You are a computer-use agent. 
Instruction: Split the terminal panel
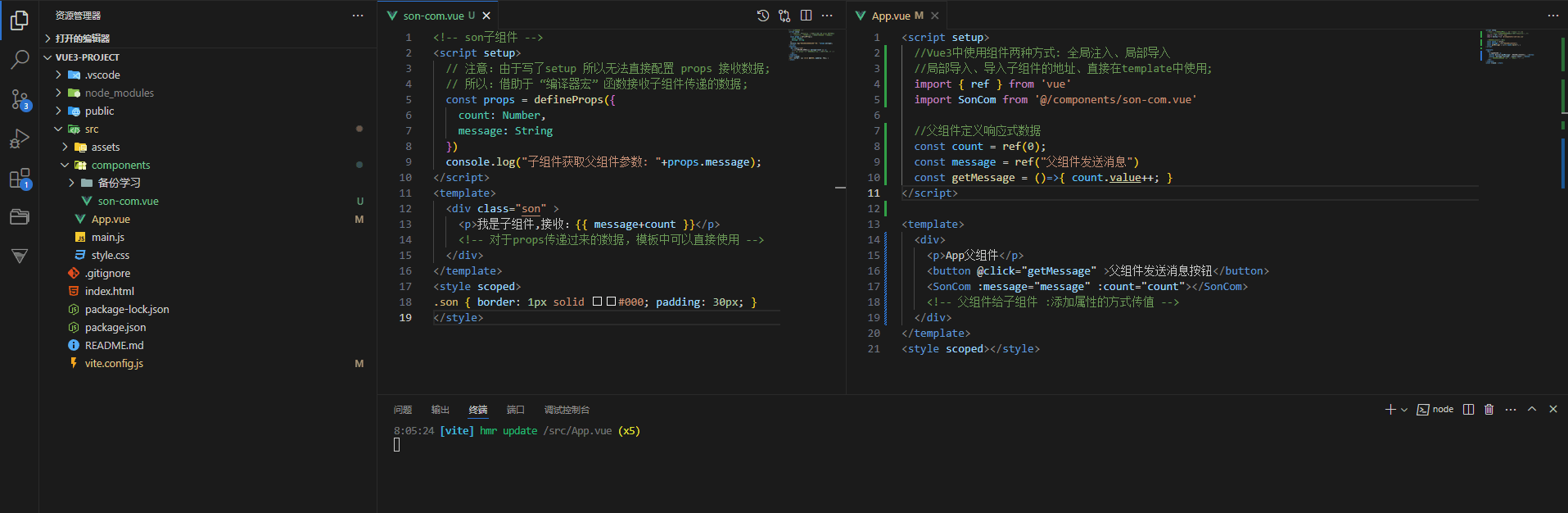[x=1469, y=409]
